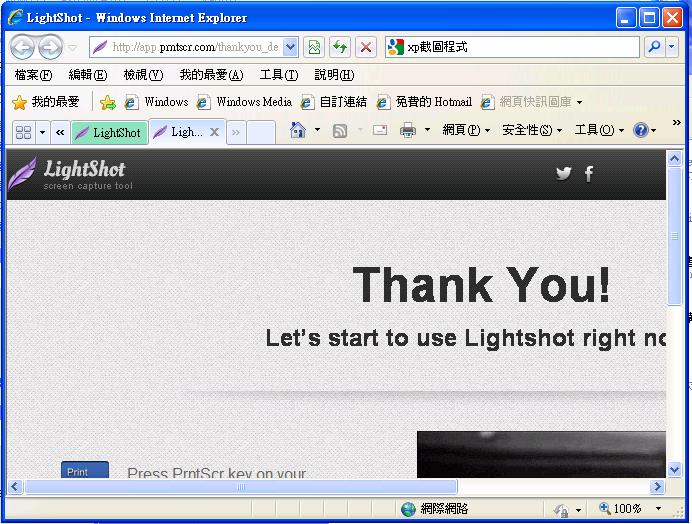Click the tab scroll left chevrons
This screenshot has width=692, height=524.
[x=60, y=132]
